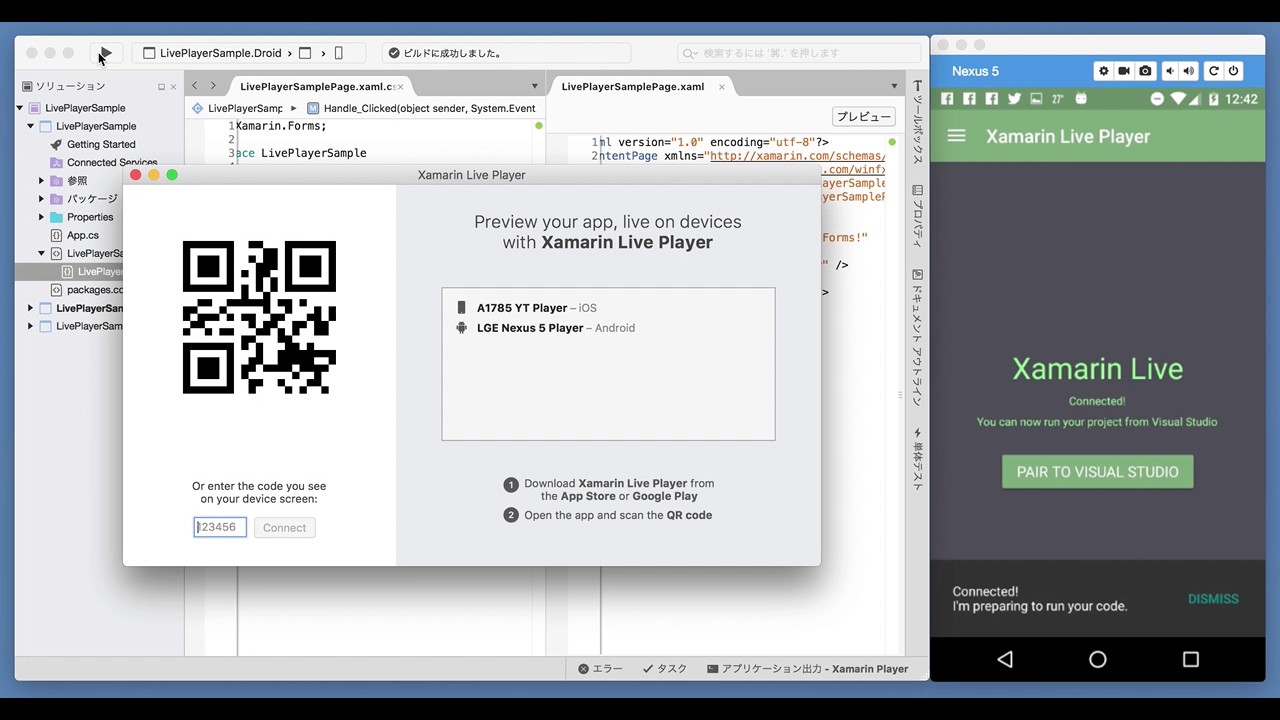Open the 単体テスト unit test side tab
The height and width of the screenshot is (720, 1280).
[918, 458]
